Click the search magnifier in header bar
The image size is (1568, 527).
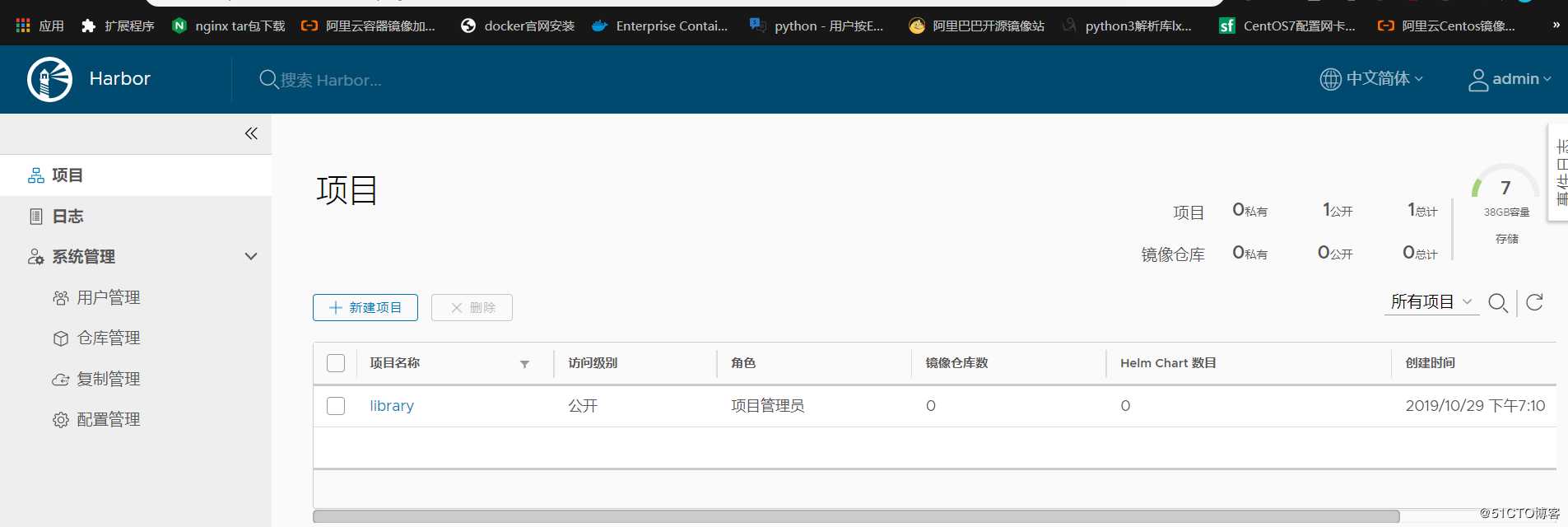pos(268,80)
